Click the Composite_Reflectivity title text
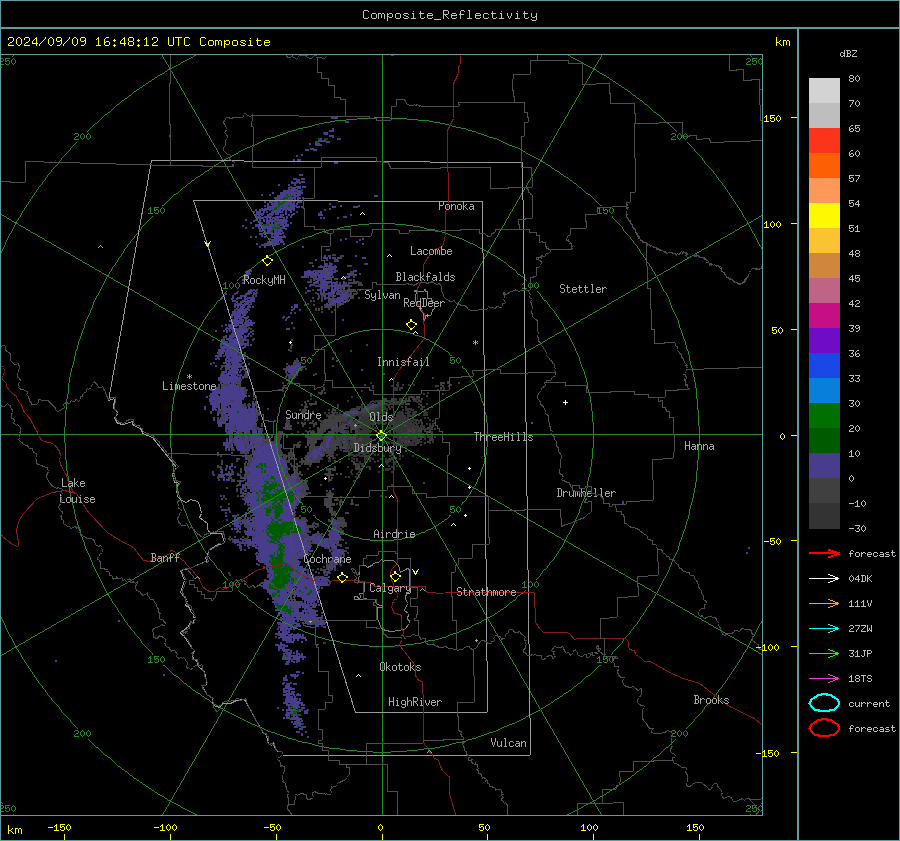The height and width of the screenshot is (841, 900). tap(450, 15)
